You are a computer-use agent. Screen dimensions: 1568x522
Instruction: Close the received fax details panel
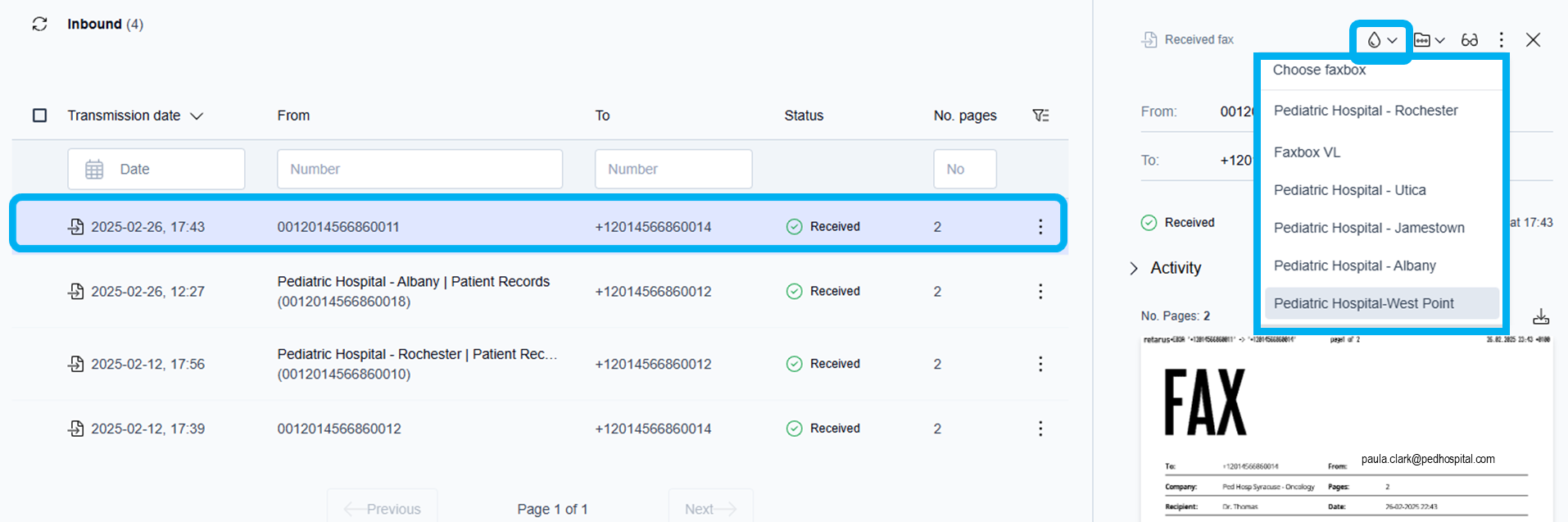pyautogui.click(x=1533, y=40)
